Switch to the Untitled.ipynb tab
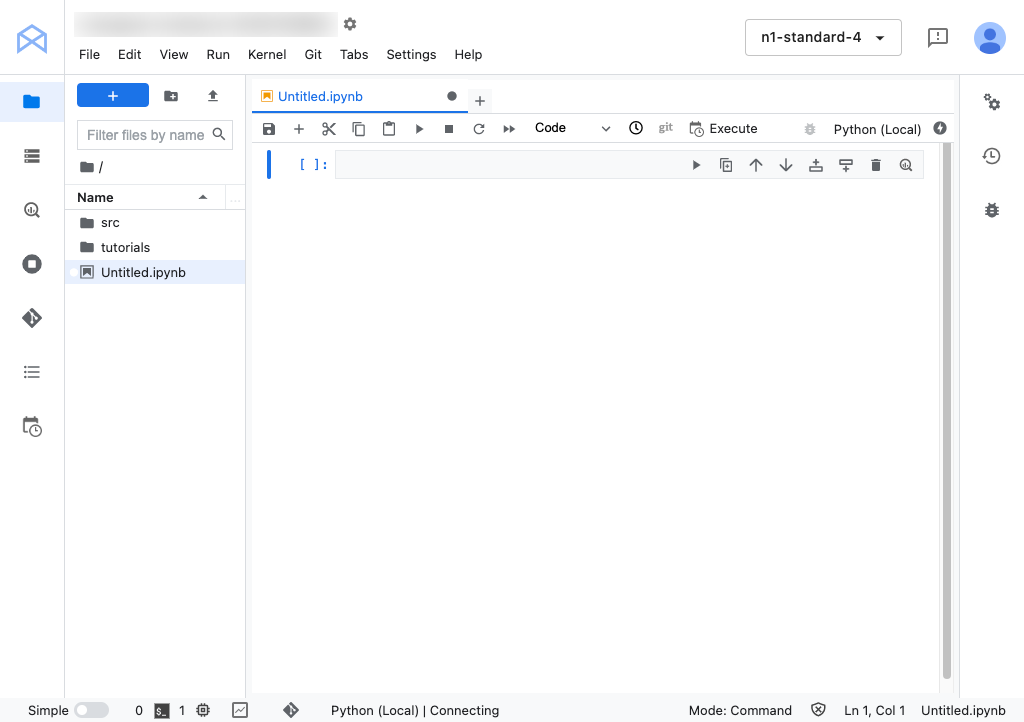The height and width of the screenshot is (722, 1024). [x=320, y=97]
